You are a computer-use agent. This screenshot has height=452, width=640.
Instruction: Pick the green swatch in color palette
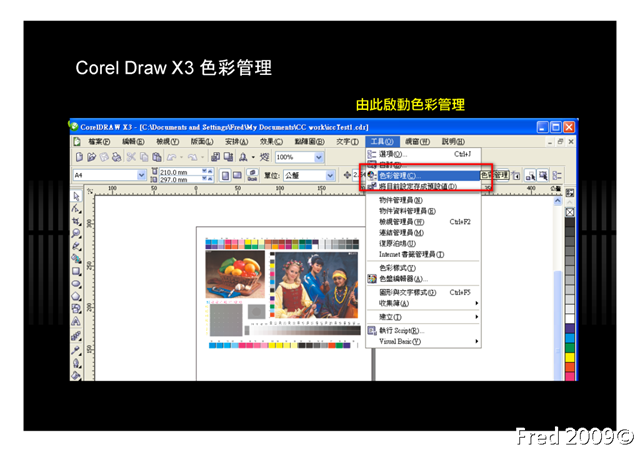[x=570, y=348]
